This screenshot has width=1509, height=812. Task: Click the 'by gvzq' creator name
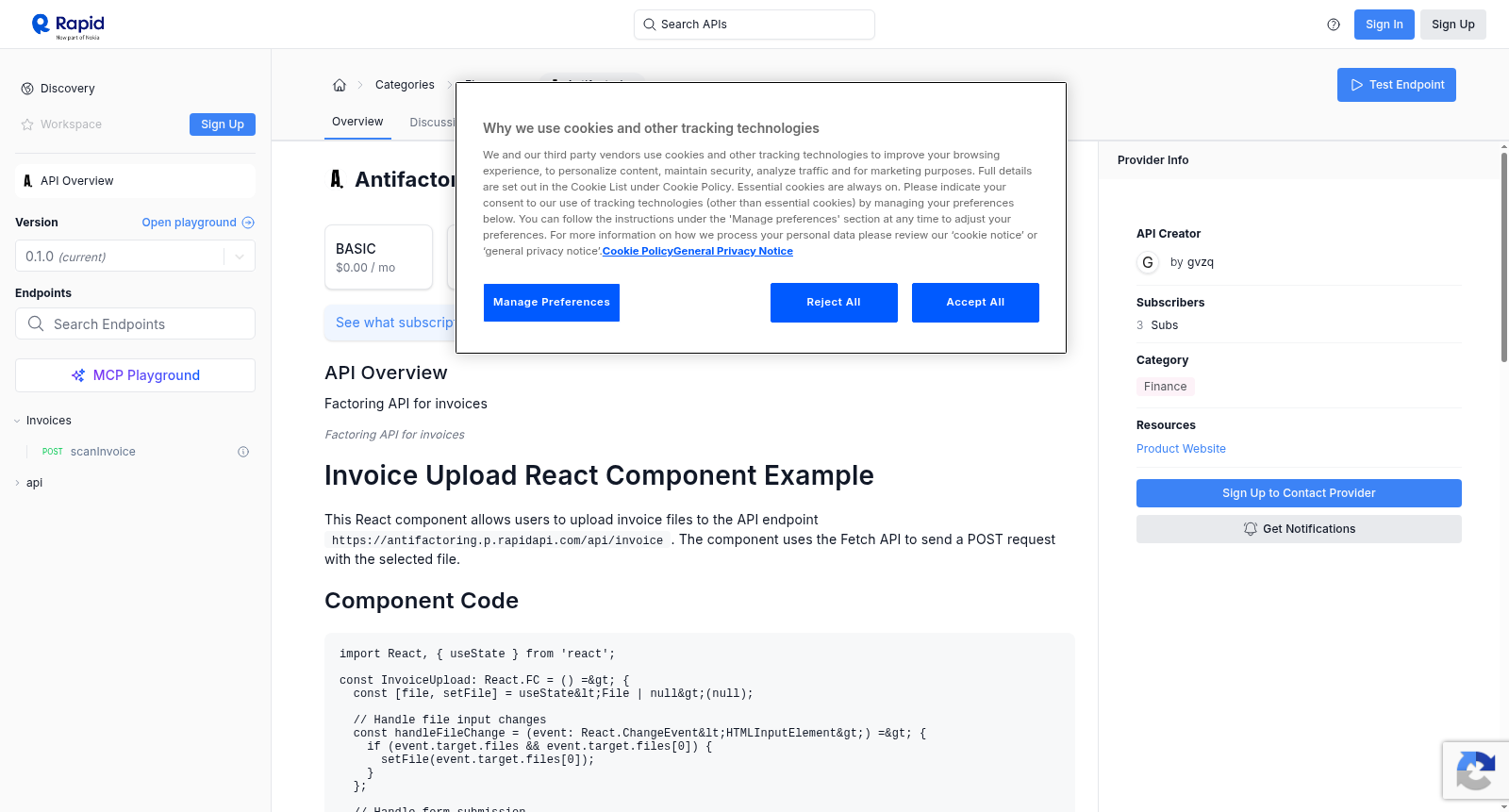[1192, 263]
